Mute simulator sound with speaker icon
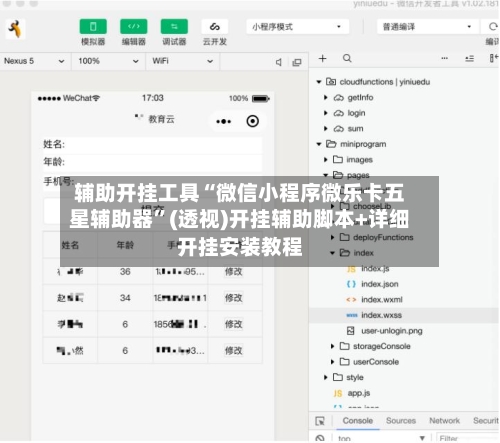The height and width of the screenshot is (443, 500). [279, 62]
